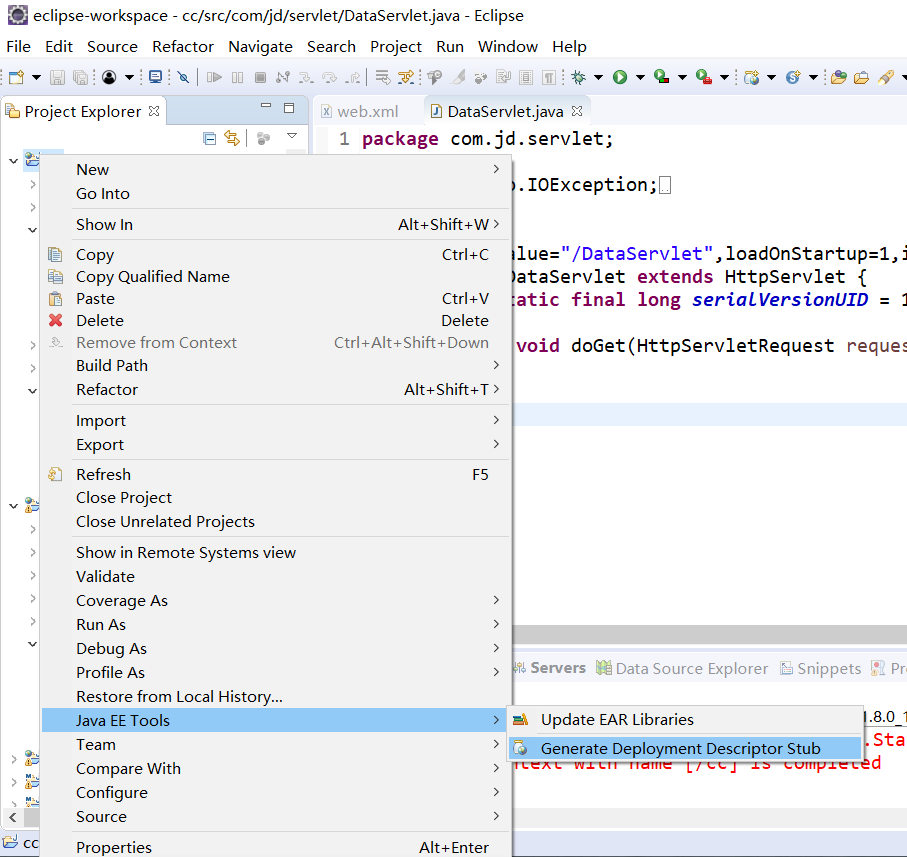Click the New Server globe icon
The image size is (907, 857).
pyautogui.click(x=751, y=77)
